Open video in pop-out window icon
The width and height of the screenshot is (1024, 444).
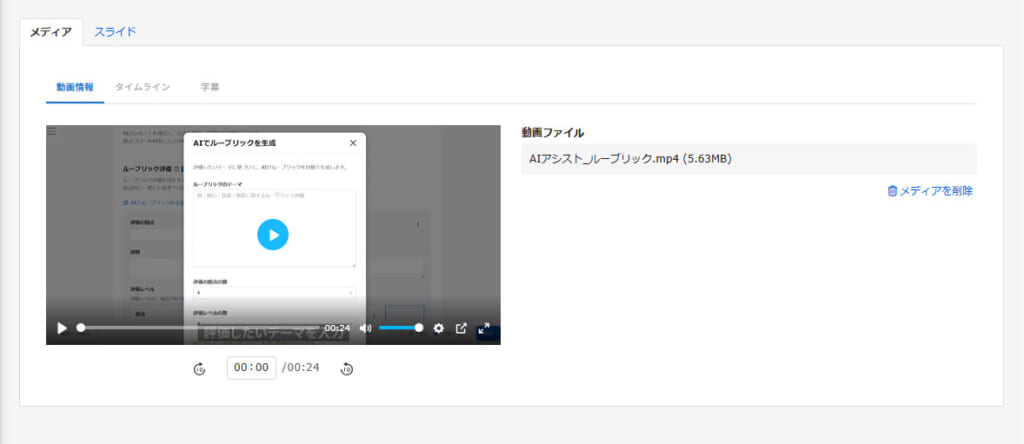coord(461,328)
